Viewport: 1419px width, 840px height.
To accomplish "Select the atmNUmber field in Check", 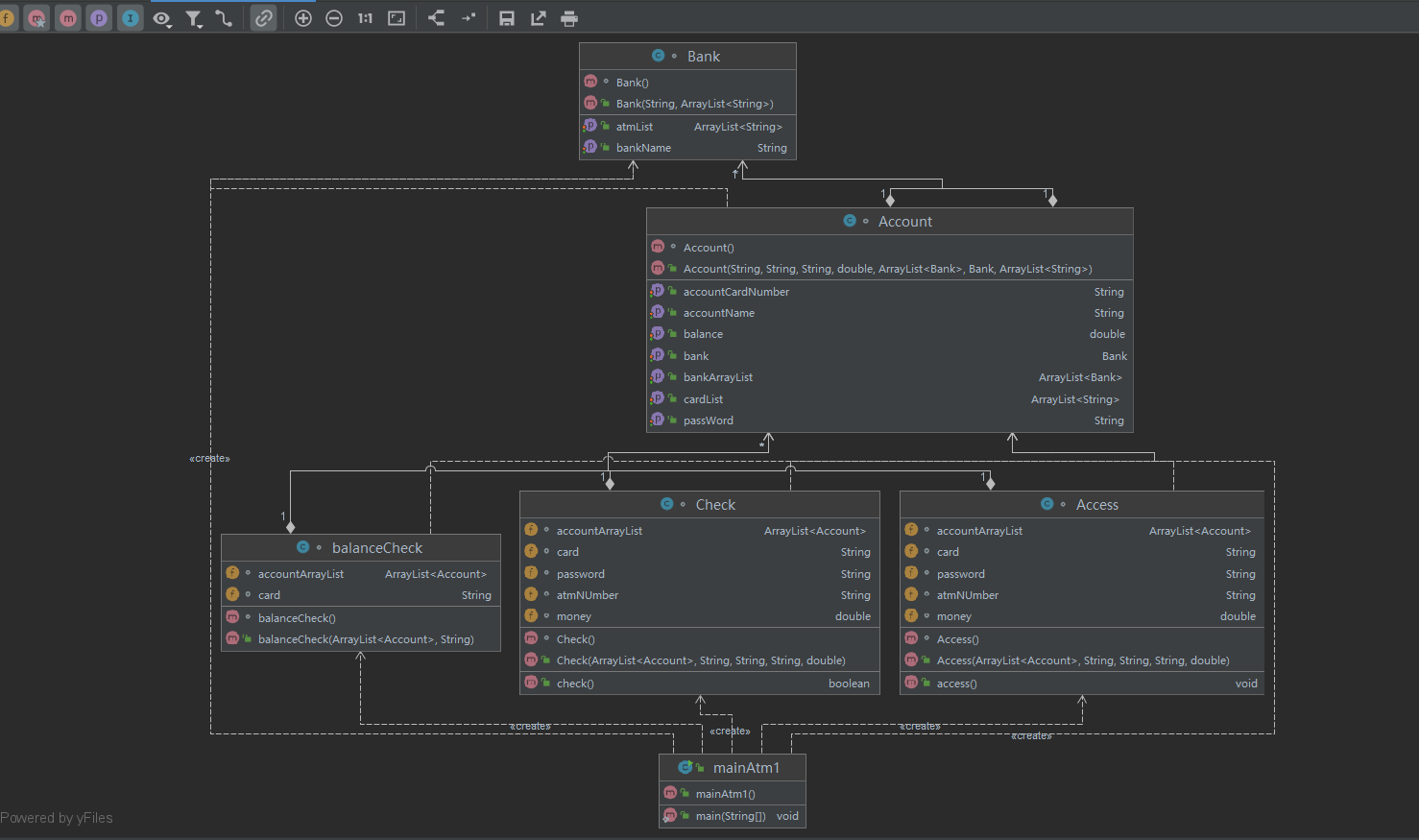I will 700,595.
